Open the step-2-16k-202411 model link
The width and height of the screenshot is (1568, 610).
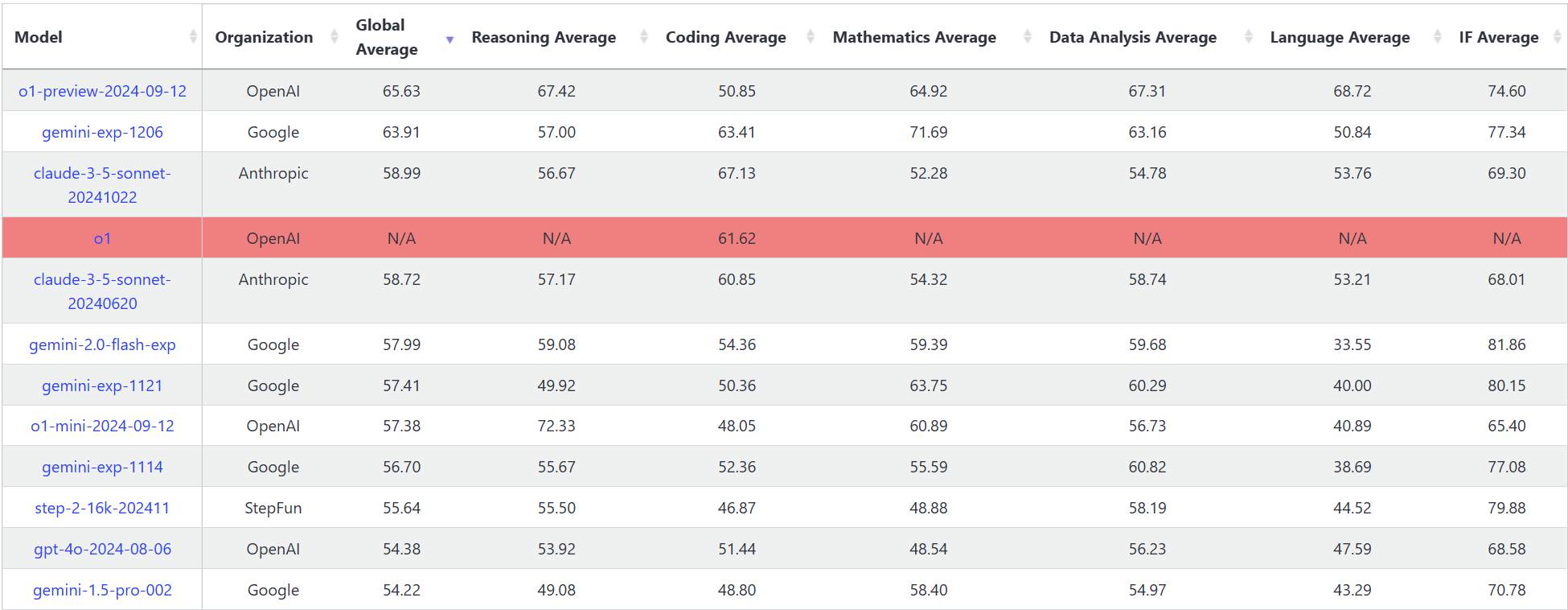[x=102, y=508]
